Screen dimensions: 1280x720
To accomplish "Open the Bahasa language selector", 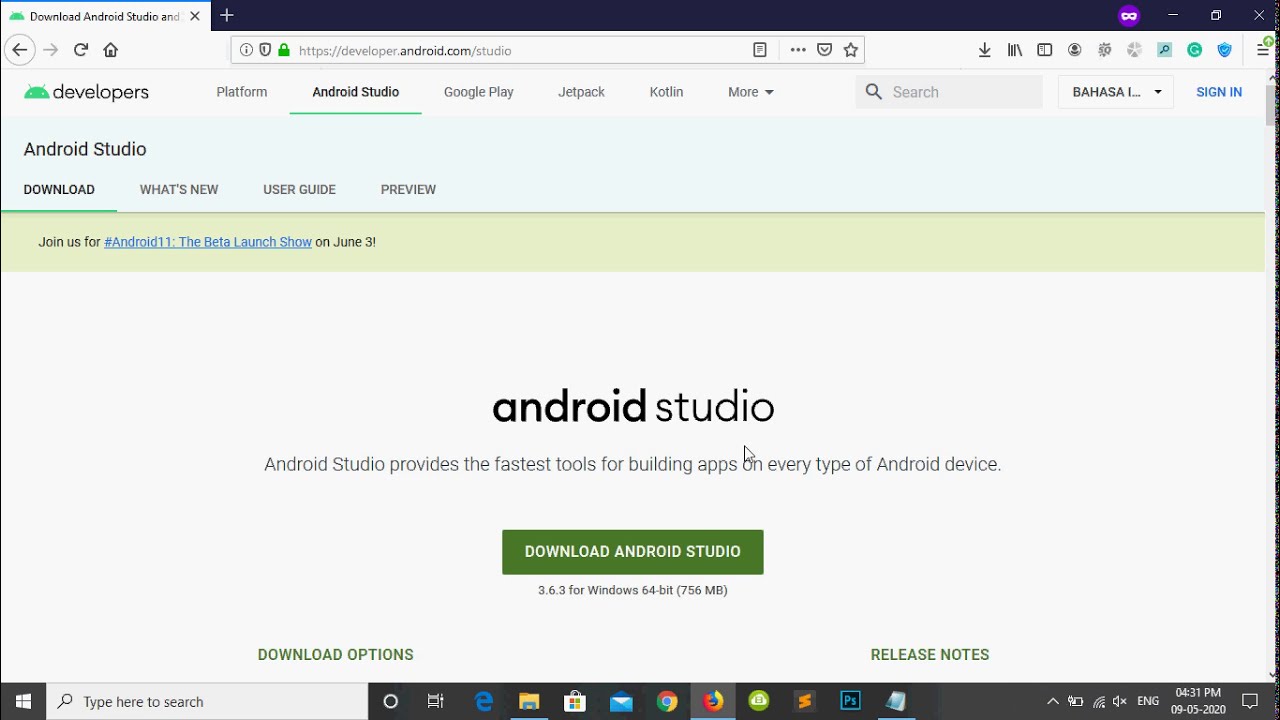I will 1116,92.
